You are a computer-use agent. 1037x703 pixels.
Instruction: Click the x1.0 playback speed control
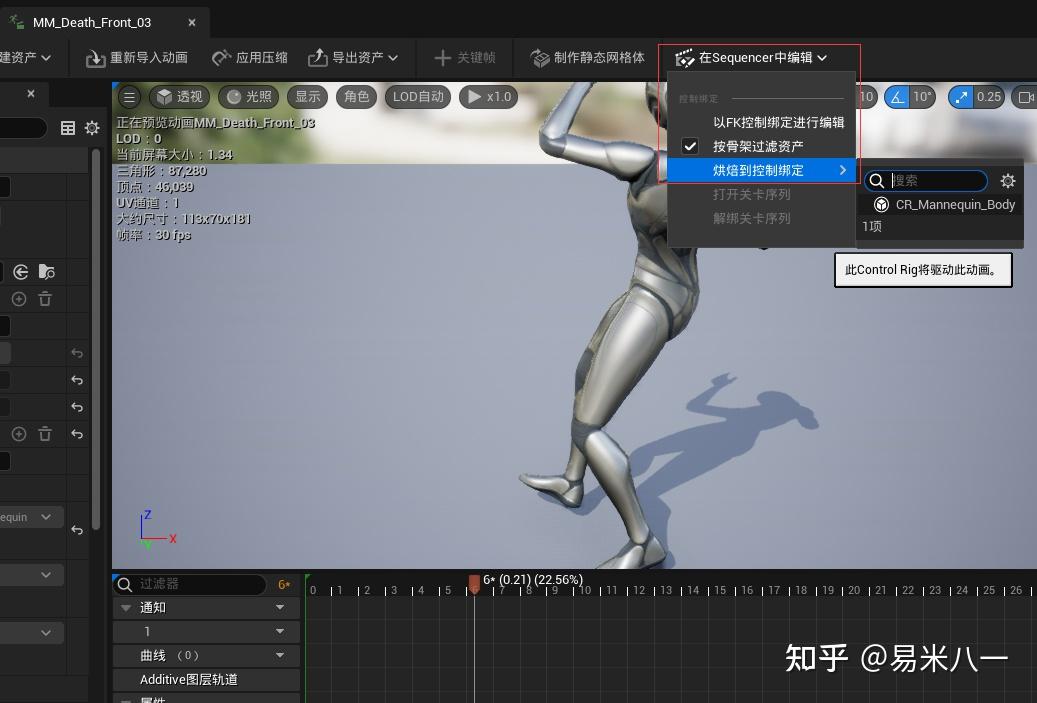coord(488,96)
